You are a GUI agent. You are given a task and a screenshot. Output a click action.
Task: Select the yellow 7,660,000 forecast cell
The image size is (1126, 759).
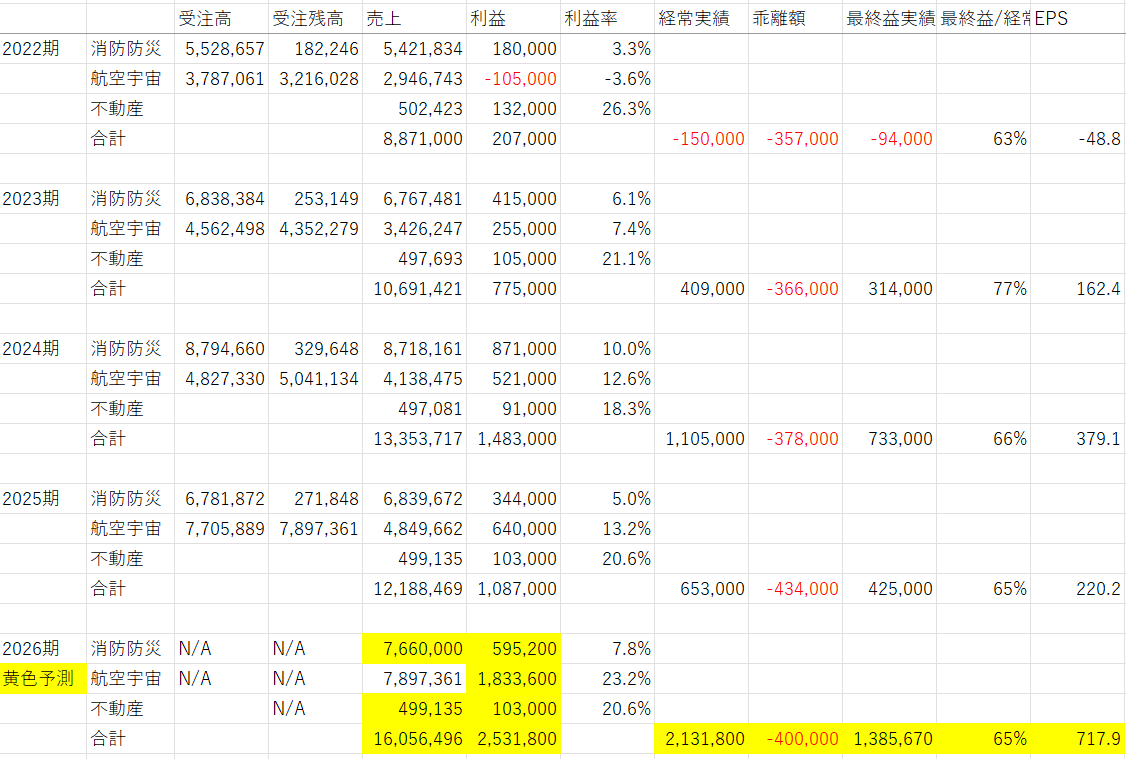414,649
